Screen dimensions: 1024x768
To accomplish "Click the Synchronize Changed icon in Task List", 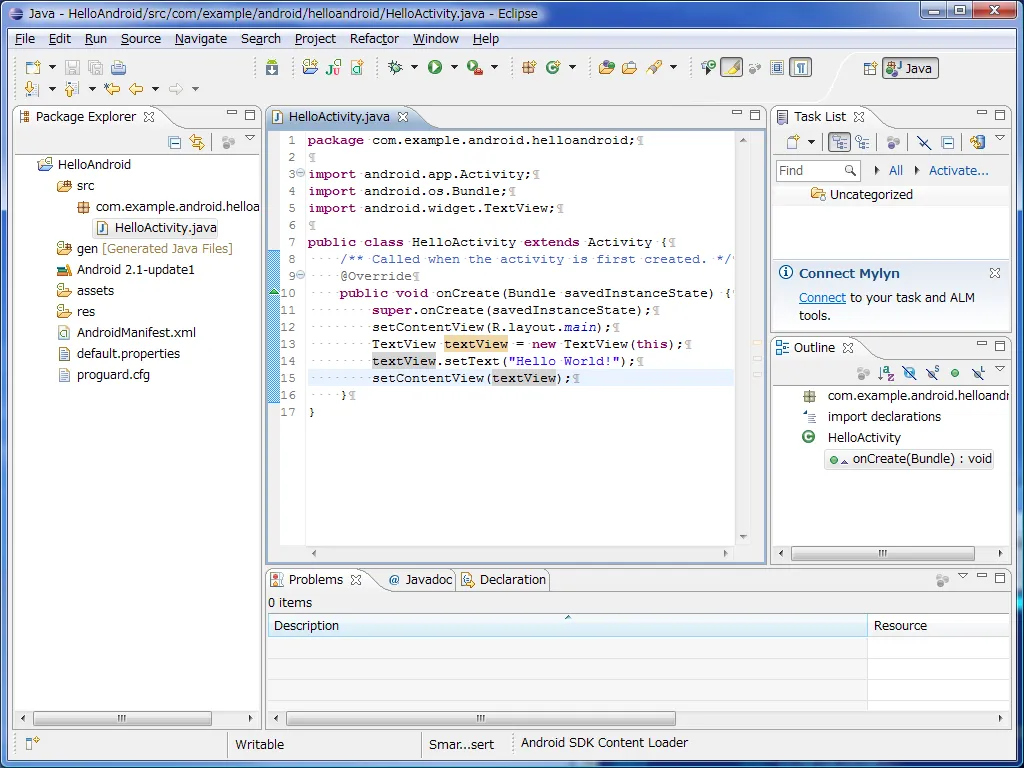I will click(977, 142).
